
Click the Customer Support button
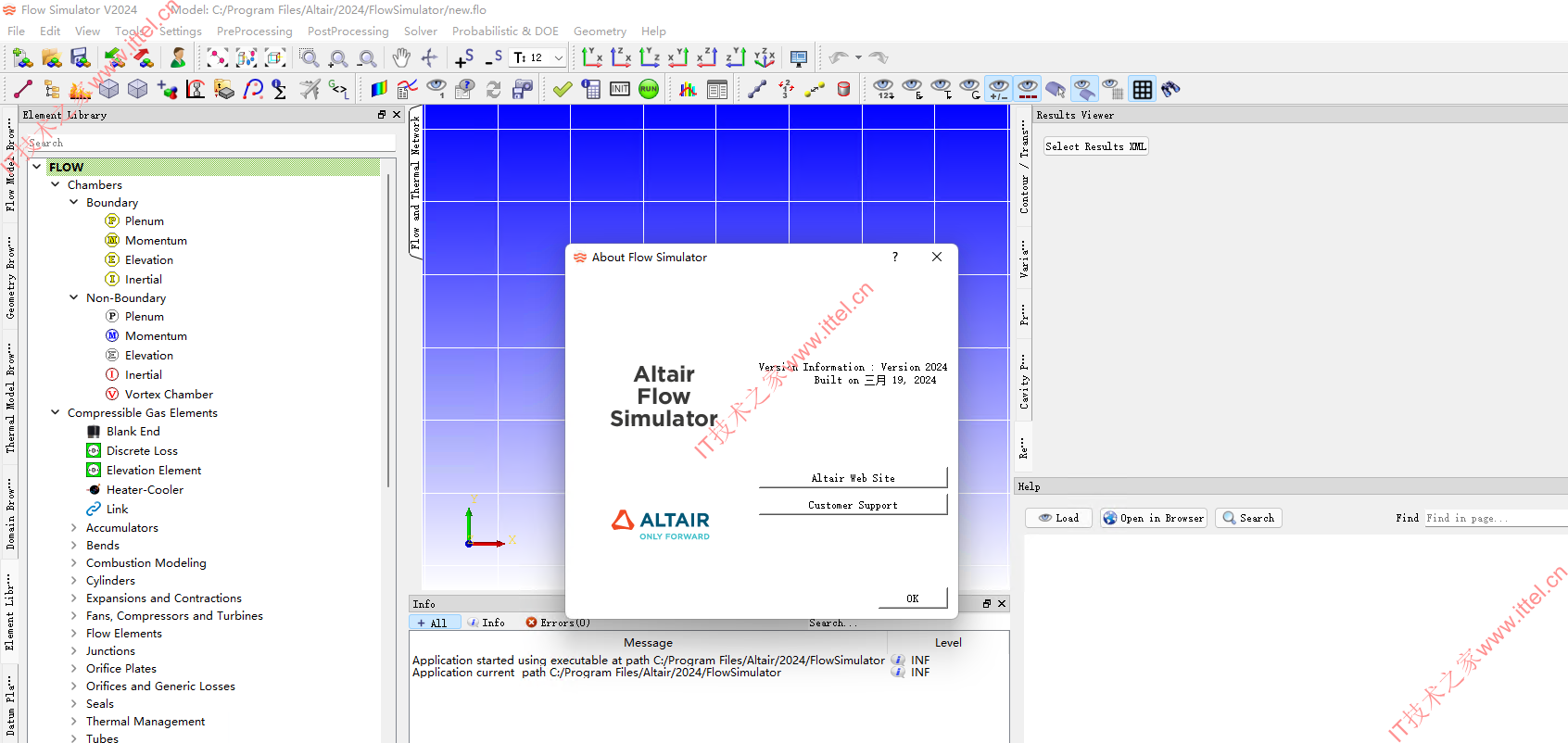853,505
